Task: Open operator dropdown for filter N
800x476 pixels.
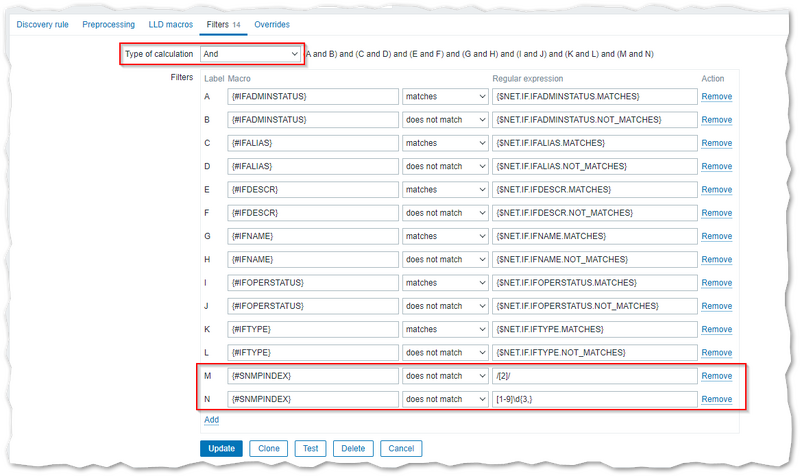Action: (445, 399)
